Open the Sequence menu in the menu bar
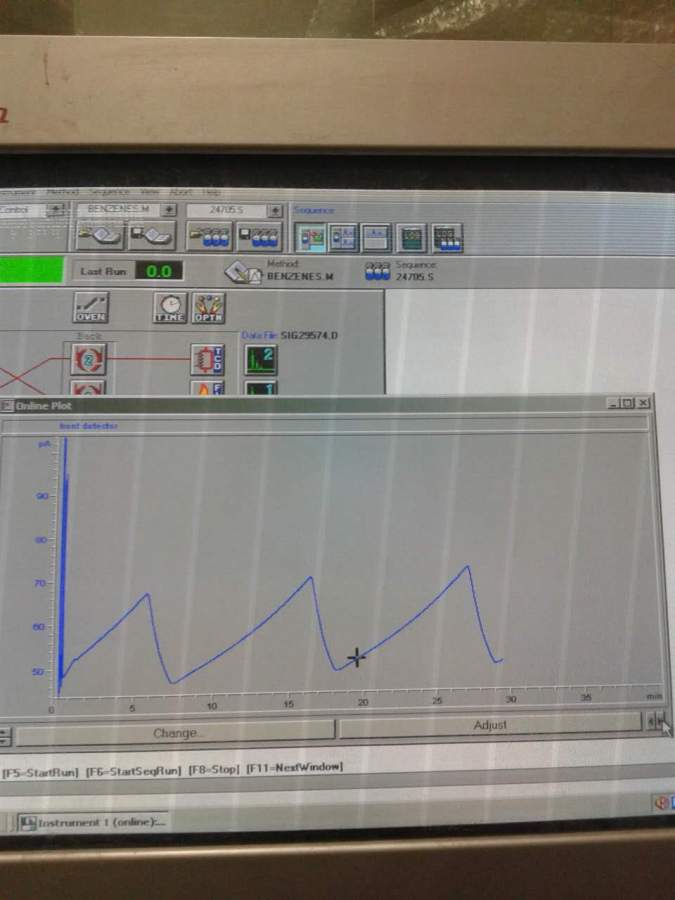 click(108, 192)
